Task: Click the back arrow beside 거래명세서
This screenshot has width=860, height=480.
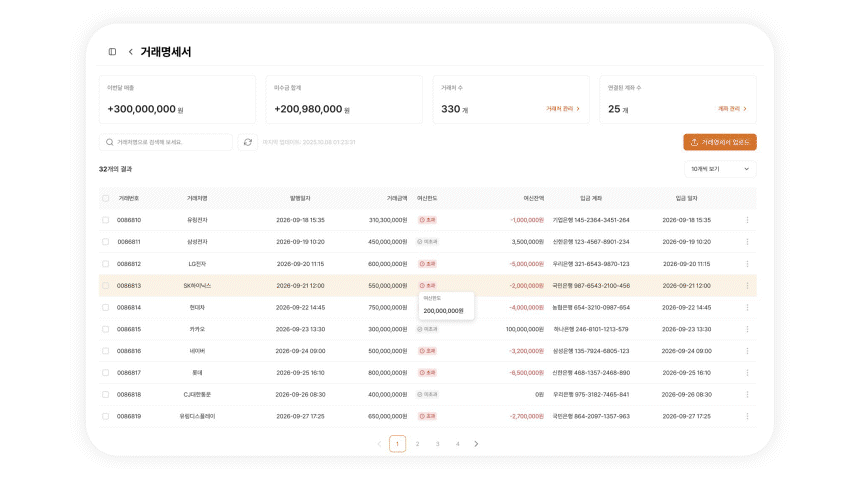Action: (130, 52)
